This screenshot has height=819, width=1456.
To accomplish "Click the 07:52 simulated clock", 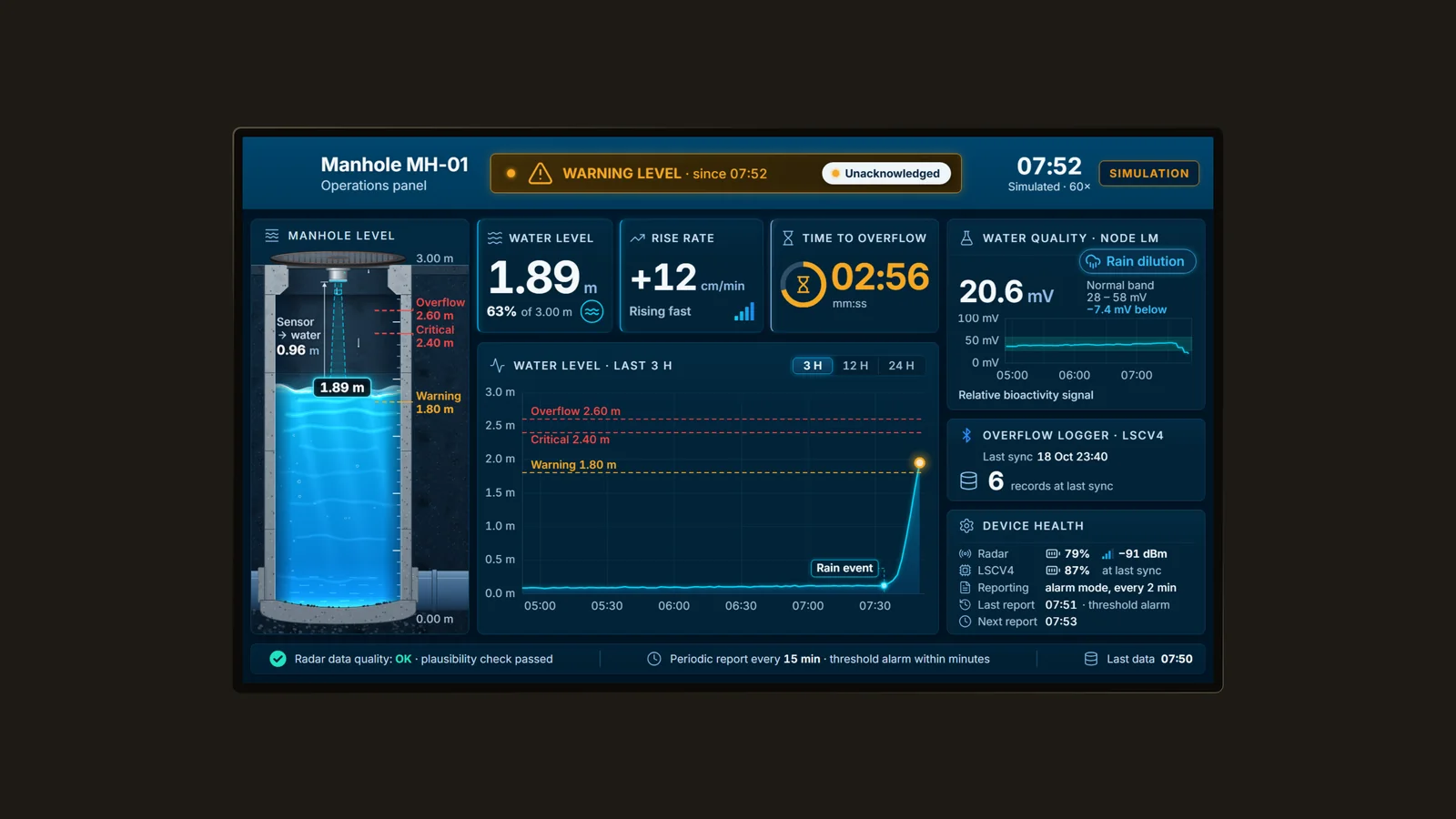I will (x=1049, y=166).
